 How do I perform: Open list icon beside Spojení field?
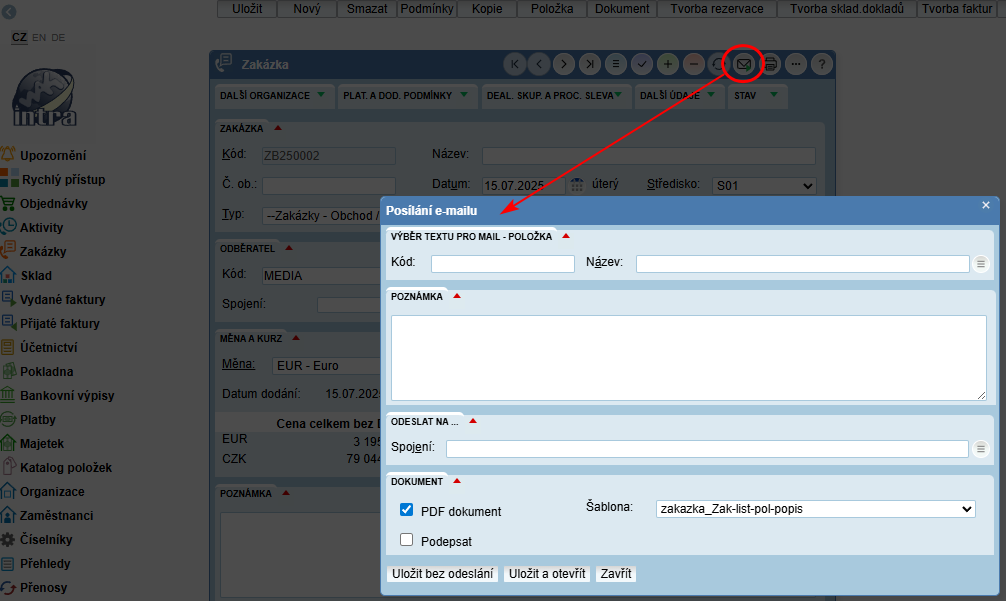[x=981, y=449]
